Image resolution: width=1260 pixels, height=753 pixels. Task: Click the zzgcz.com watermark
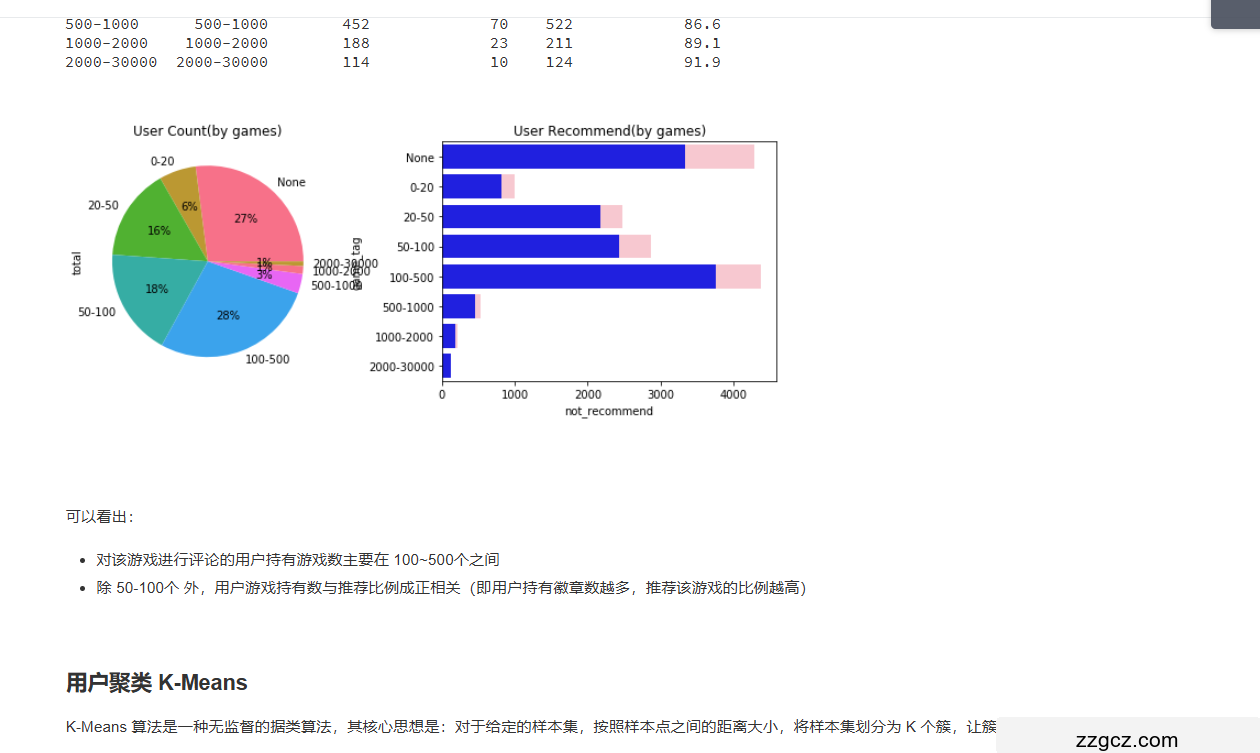(x=1127, y=740)
